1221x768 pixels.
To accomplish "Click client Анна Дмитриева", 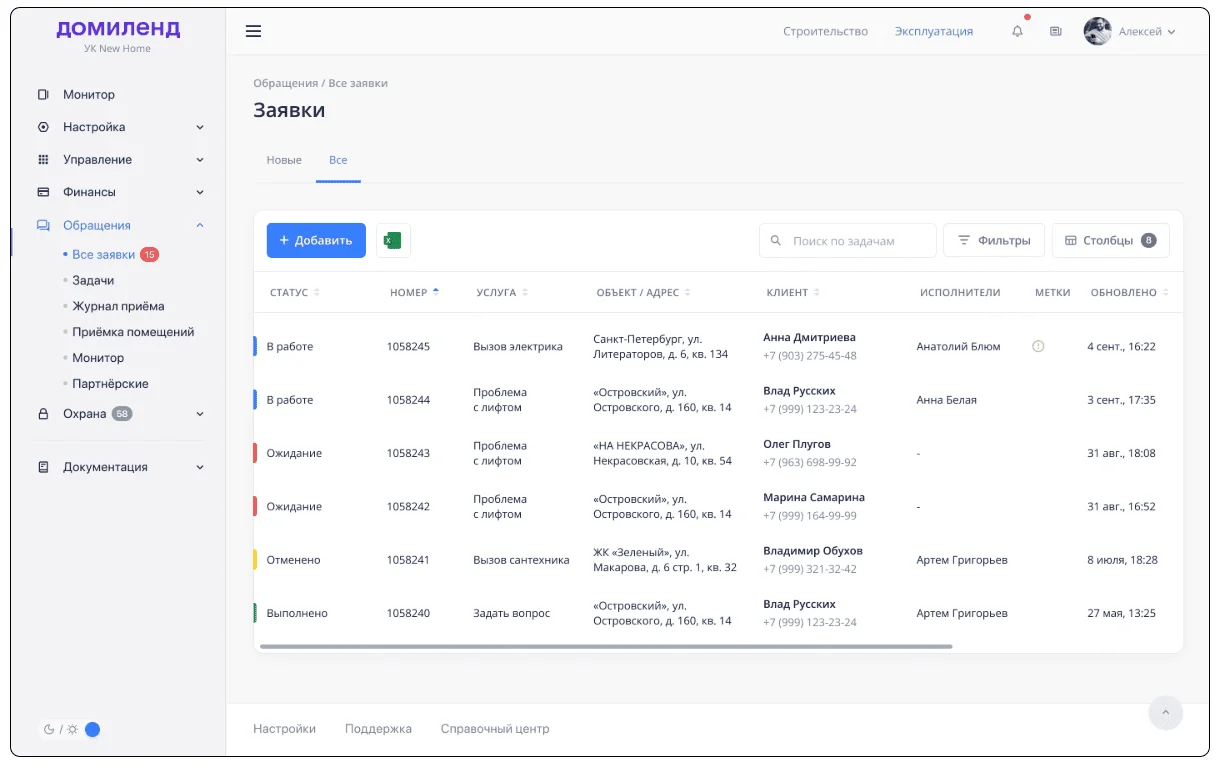I will point(809,338).
